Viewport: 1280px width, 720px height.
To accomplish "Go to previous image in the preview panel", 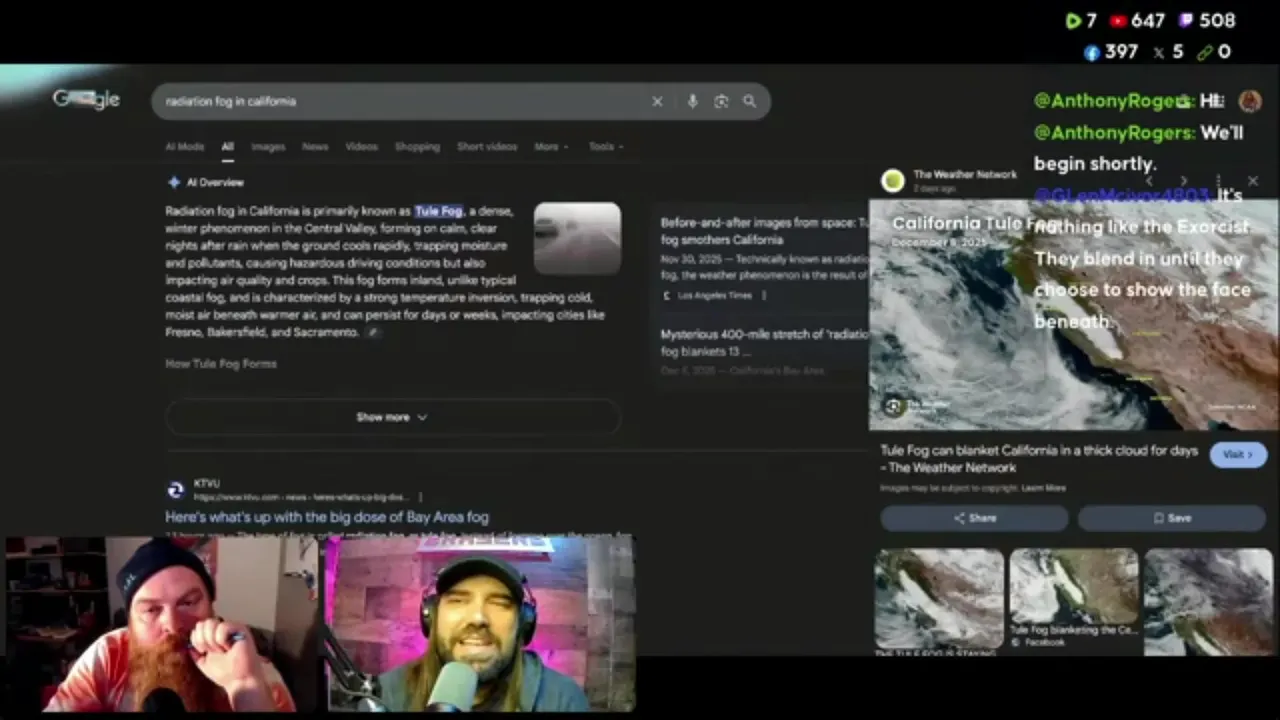I will click(1150, 181).
